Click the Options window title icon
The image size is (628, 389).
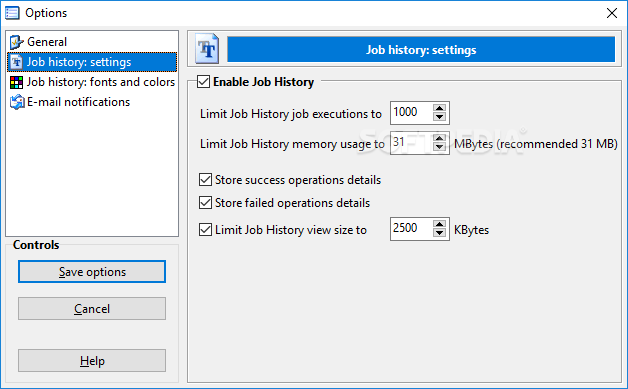tap(12, 13)
